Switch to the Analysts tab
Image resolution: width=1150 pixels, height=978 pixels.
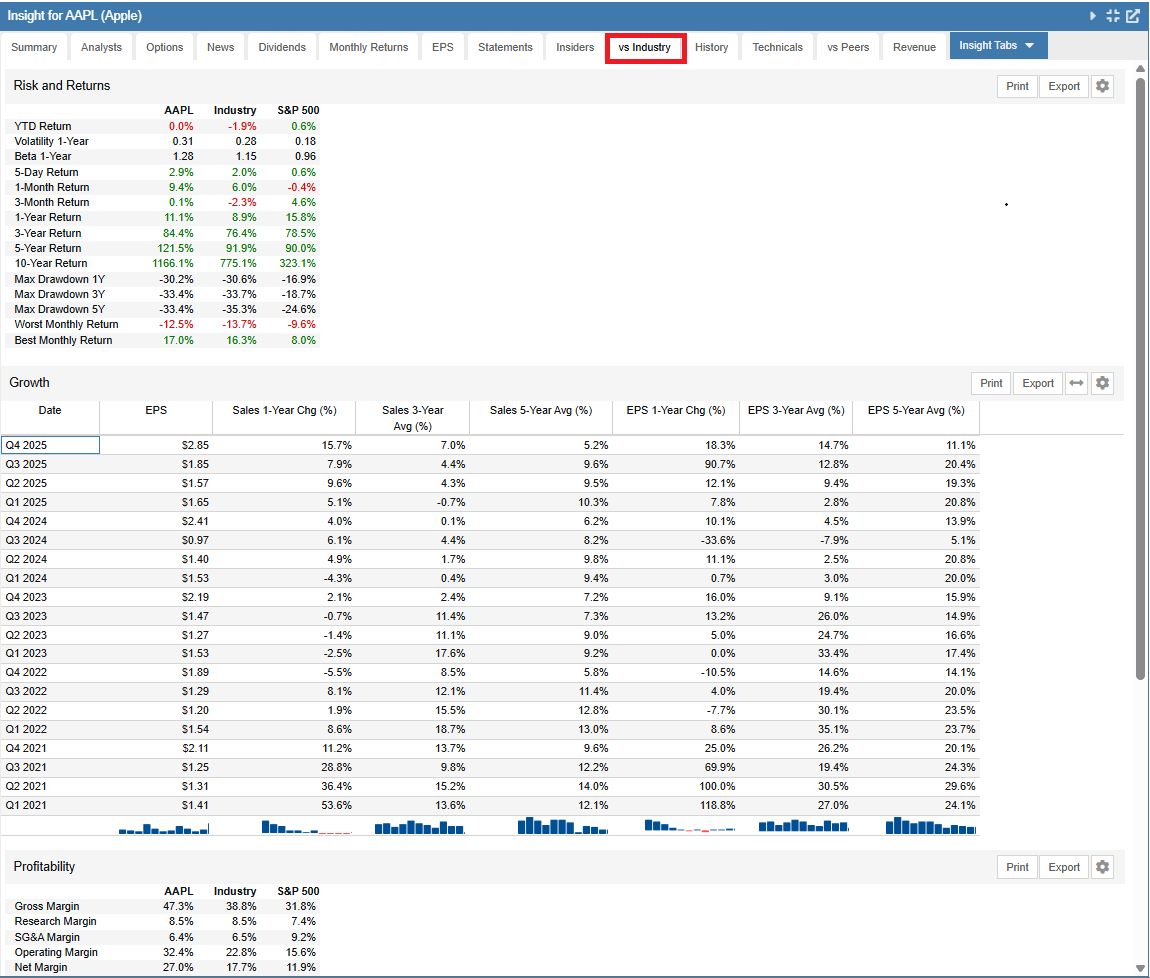pyautogui.click(x=101, y=47)
